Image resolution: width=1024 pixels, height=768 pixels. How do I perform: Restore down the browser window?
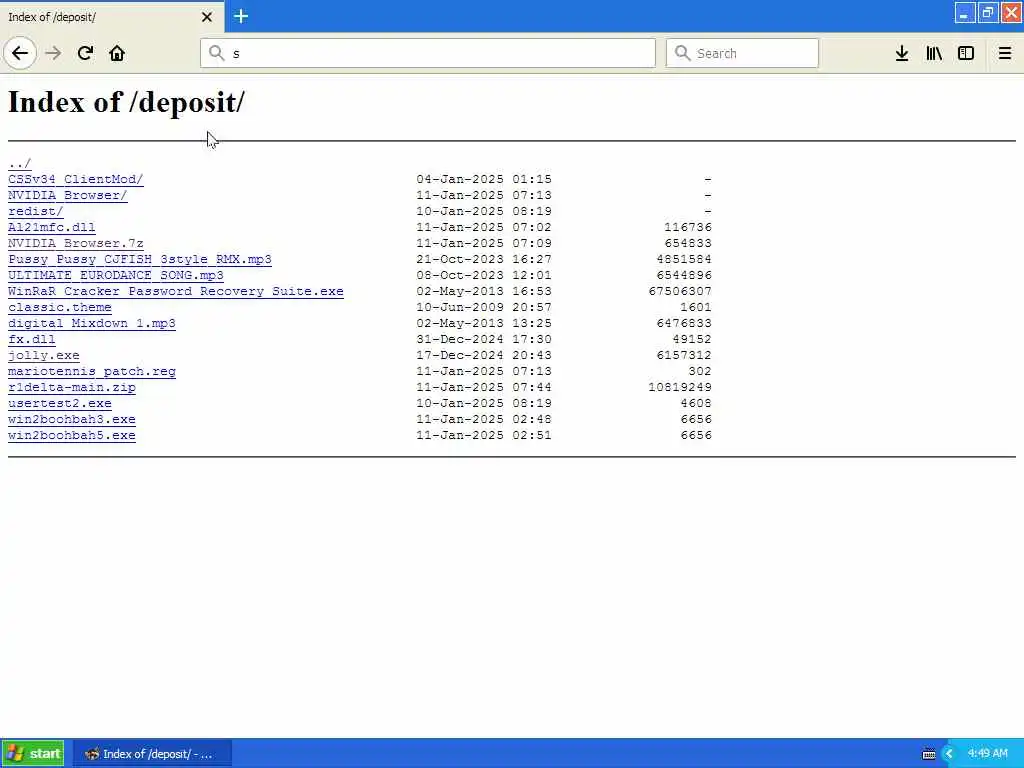[x=988, y=13]
